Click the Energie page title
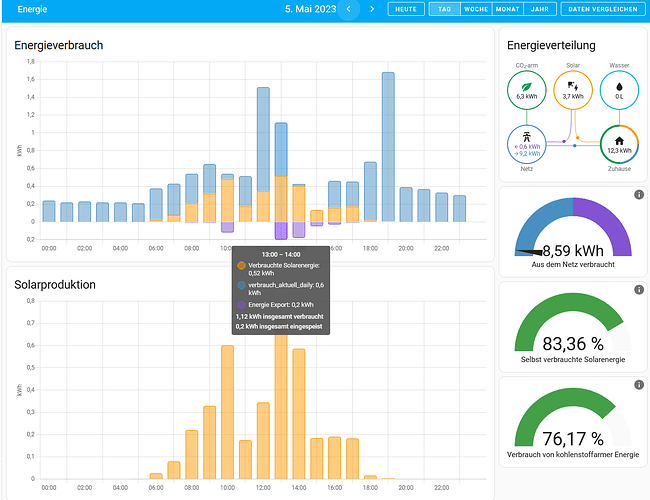This screenshot has width=650, height=500. pyautogui.click(x=32, y=9)
